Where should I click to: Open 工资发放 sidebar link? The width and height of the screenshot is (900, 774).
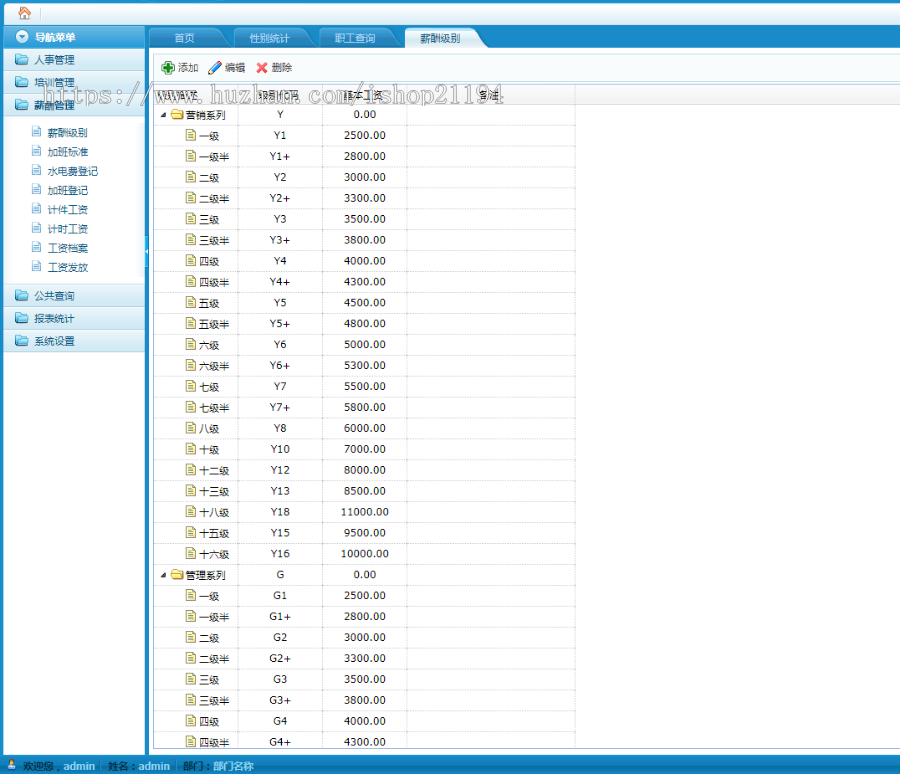(68, 267)
